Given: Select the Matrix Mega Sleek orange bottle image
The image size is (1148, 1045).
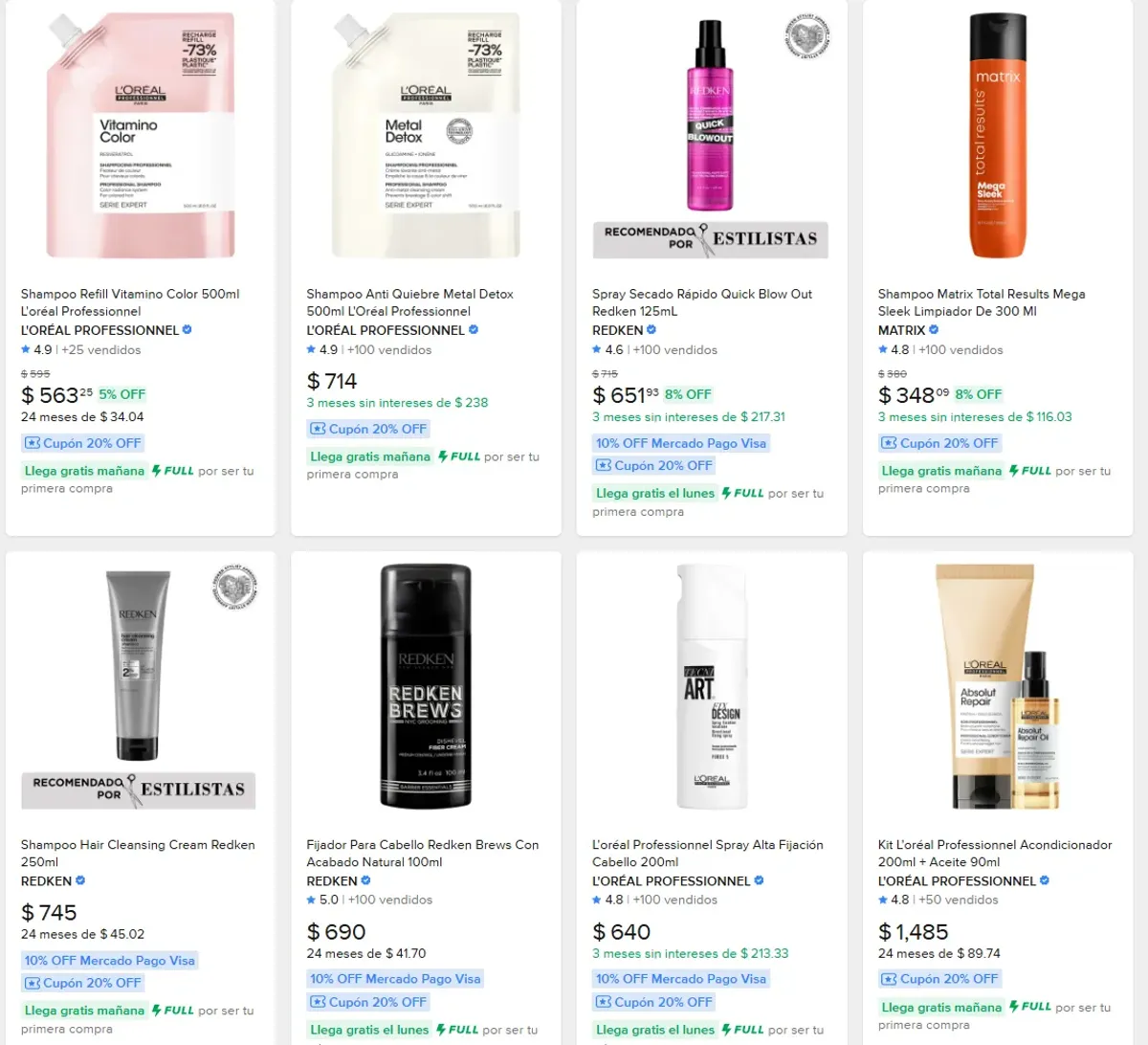Looking at the screenshot, I should pos(998,136).
